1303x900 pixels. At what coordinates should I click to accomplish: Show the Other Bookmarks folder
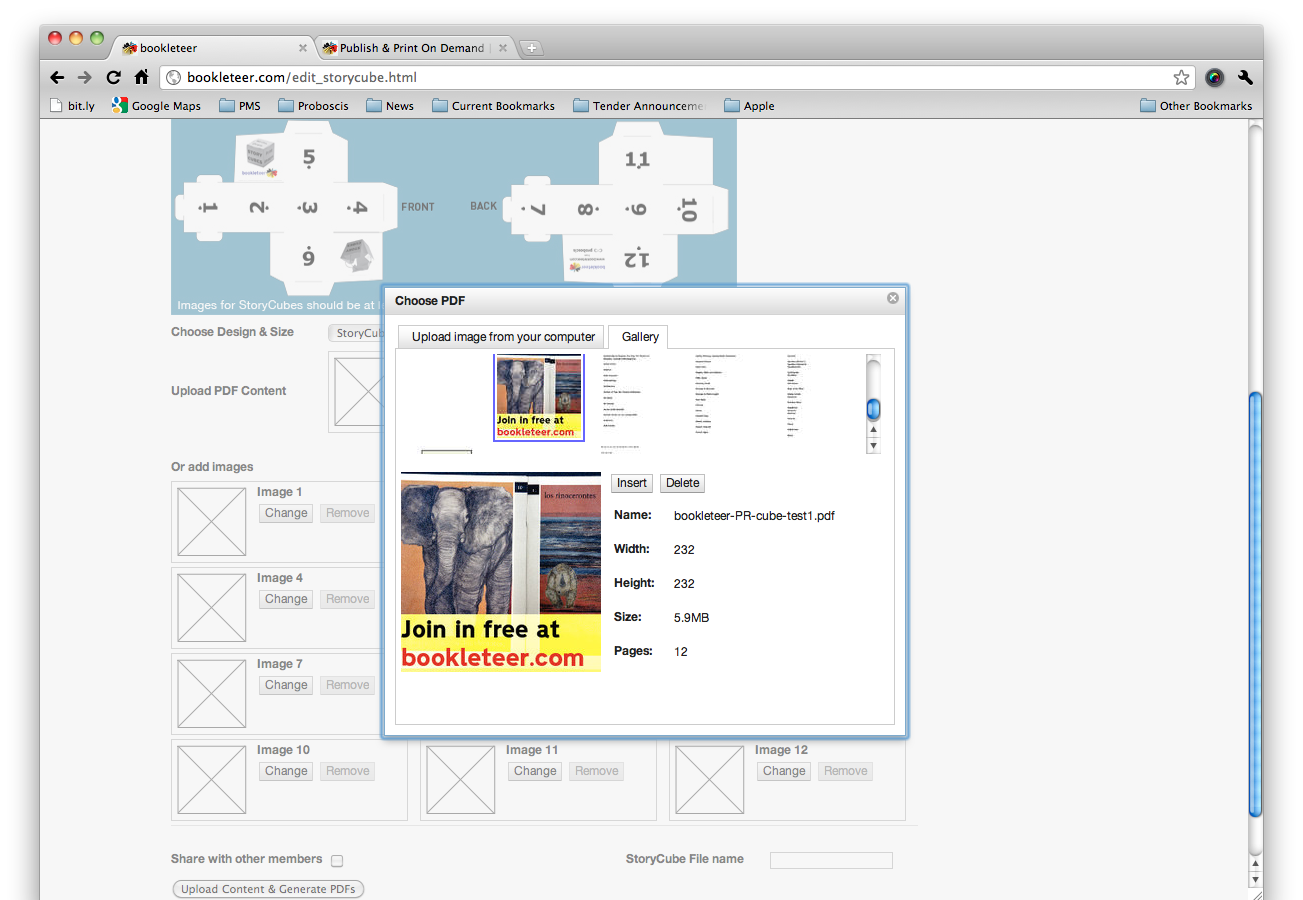tap(1197, 105)
